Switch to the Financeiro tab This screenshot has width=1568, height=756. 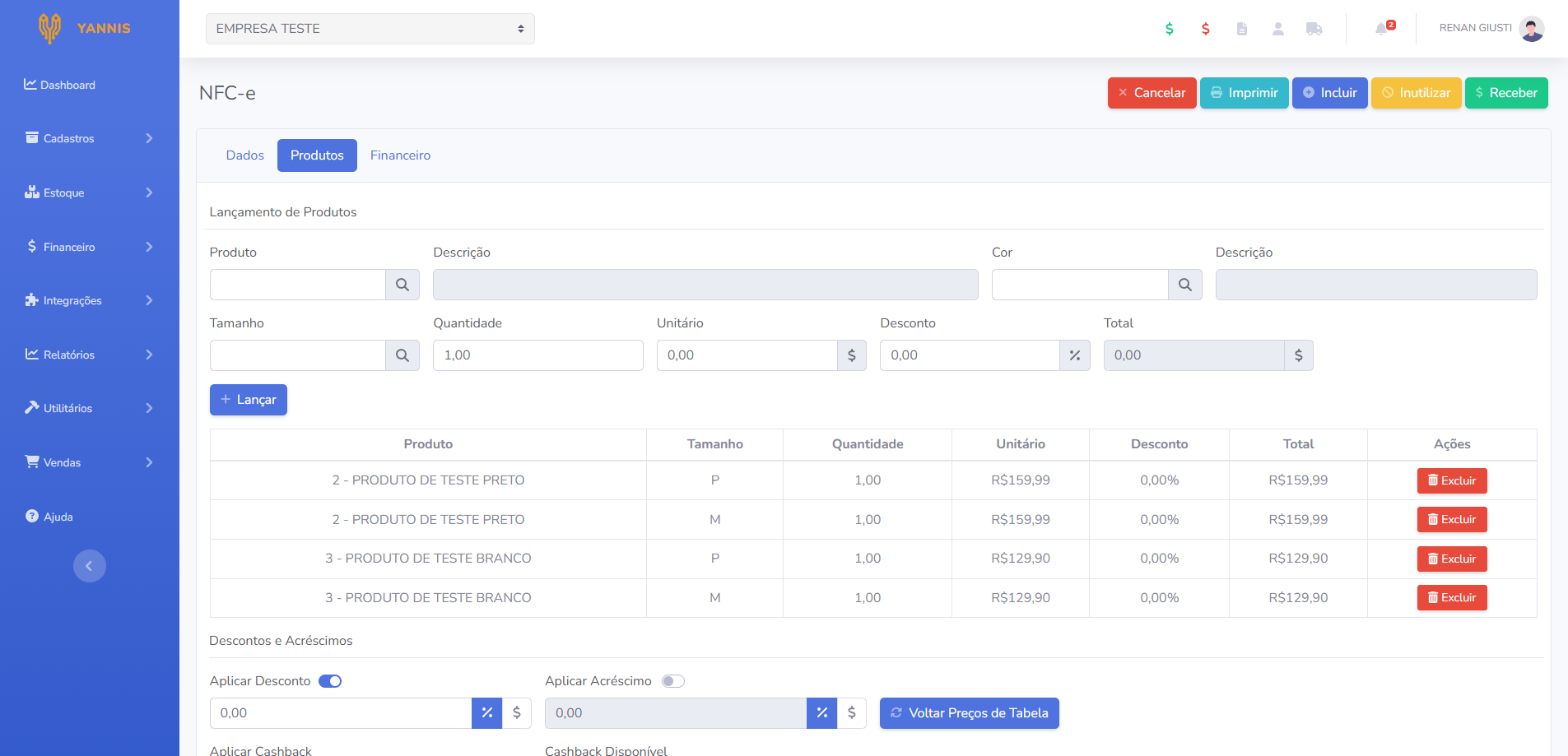point(400,155)
